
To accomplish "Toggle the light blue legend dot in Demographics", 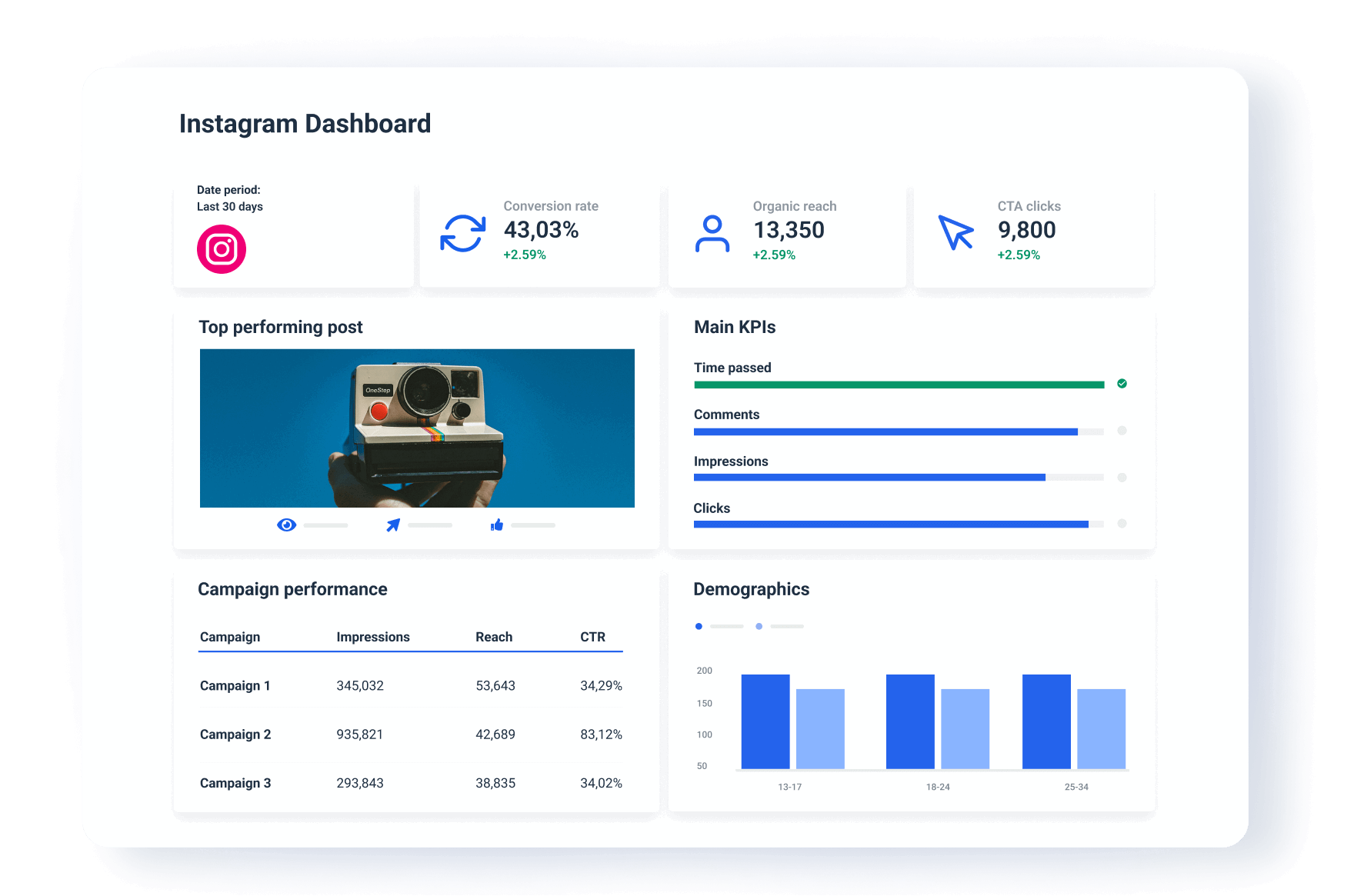I will [x=759, y=626].
